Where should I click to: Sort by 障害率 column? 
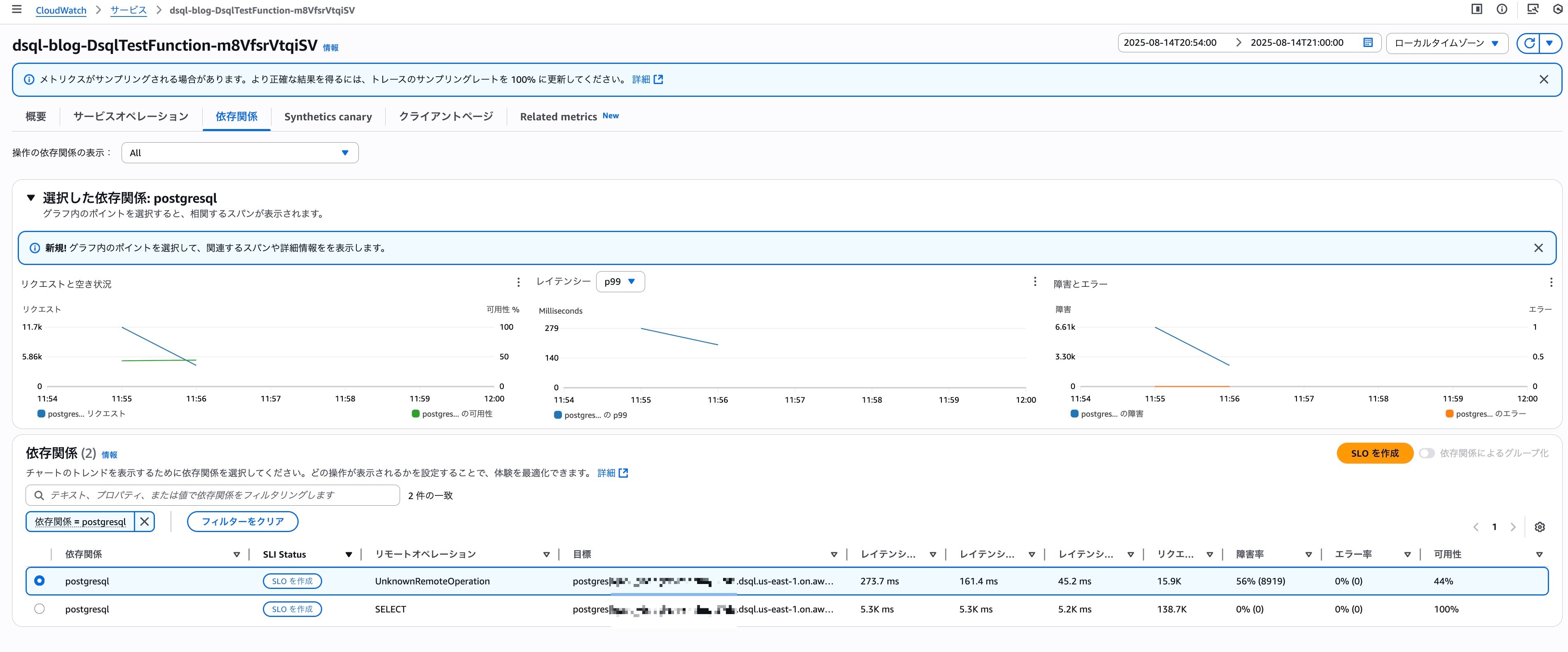[x=1308, y=555]
